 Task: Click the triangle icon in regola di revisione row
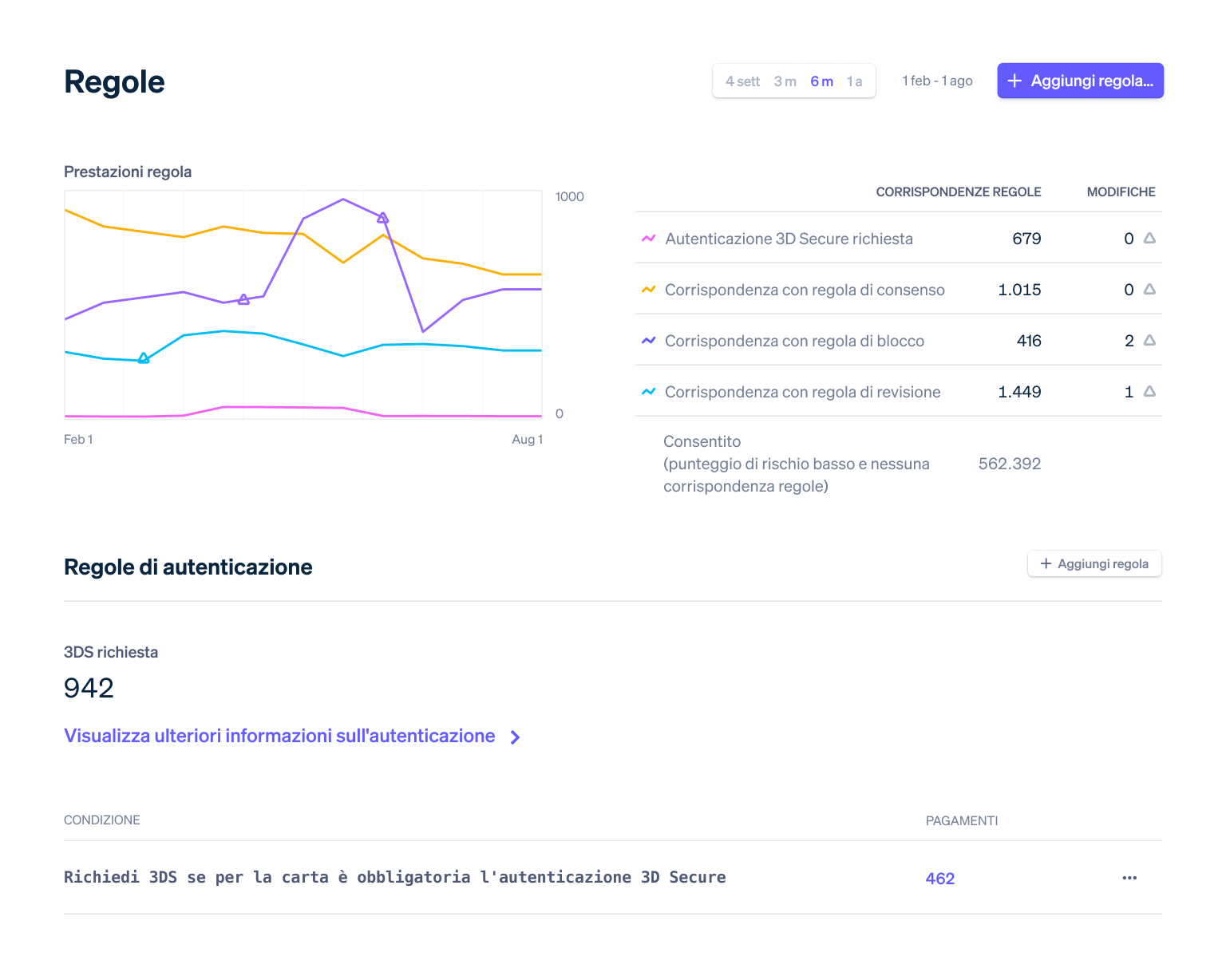pos(1149,391)
